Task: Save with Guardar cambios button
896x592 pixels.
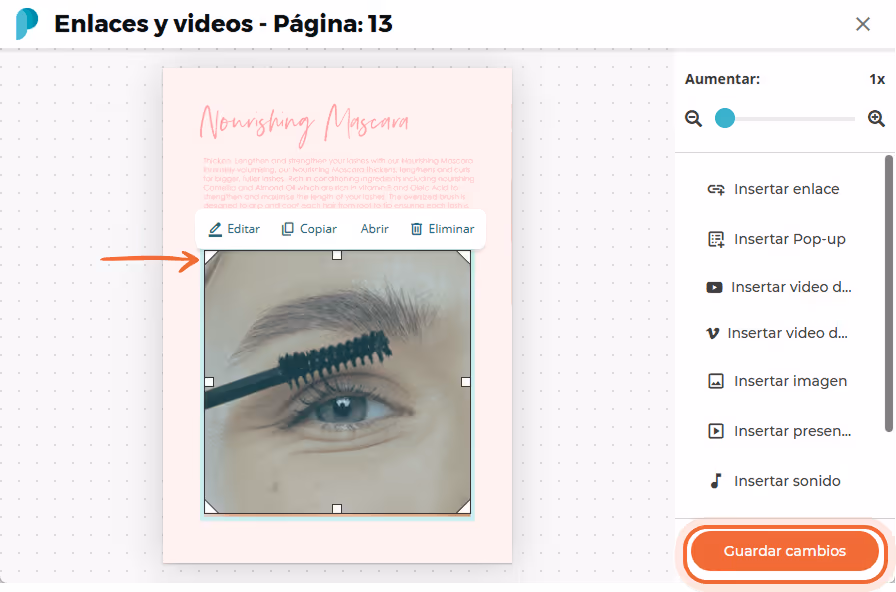Action: pyautogui.click(x=785, y=551)
